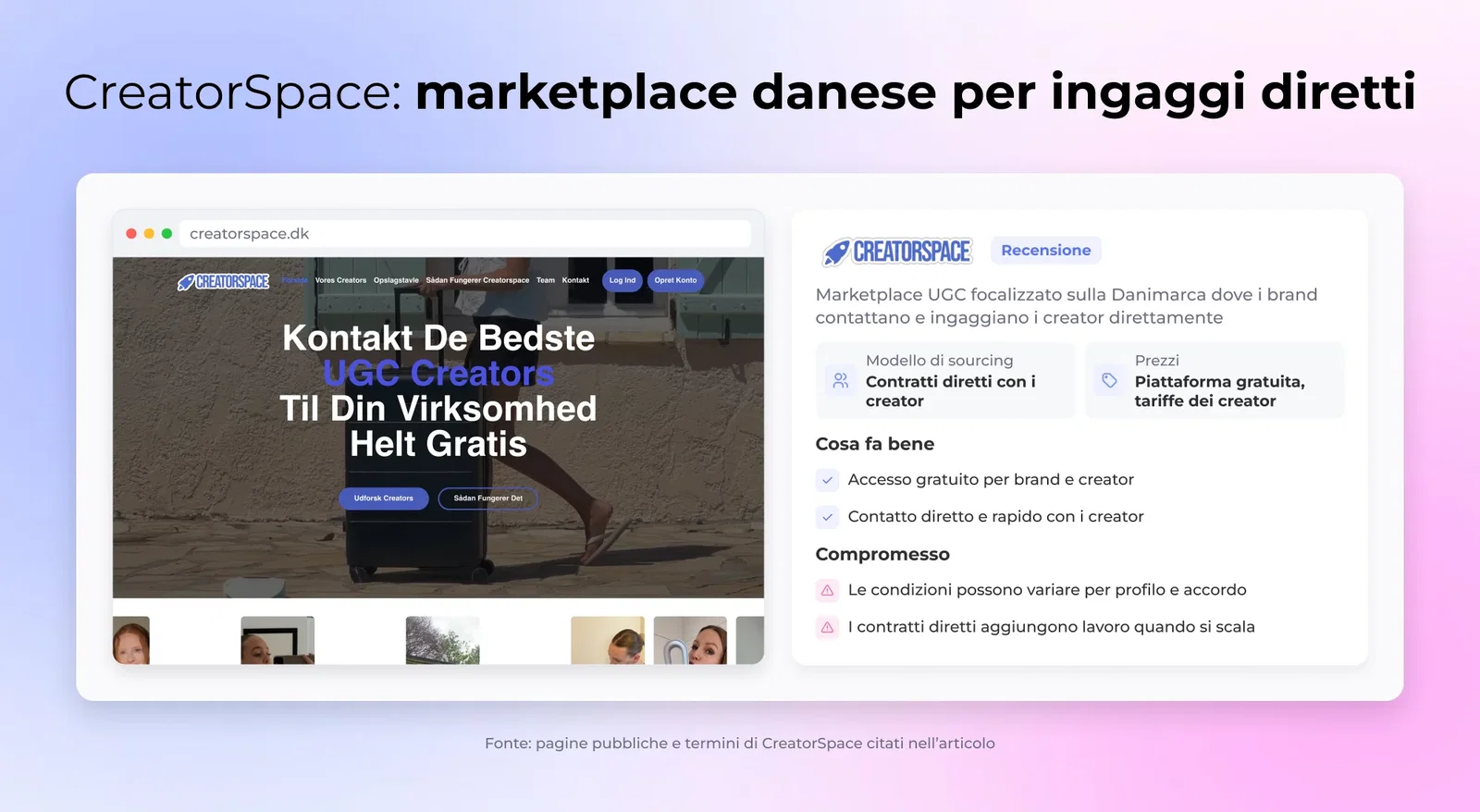
Task: Click the 'CreatorSpace: marketplace danese' main title
Action: tap(740, 92)
